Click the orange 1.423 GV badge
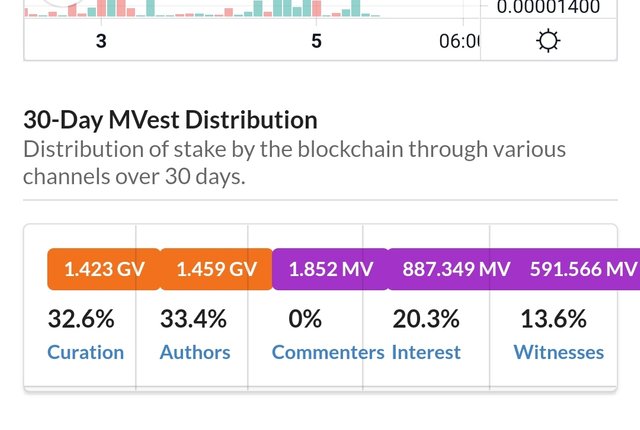Viewport: 640px width, 430px height. point(103,269)
